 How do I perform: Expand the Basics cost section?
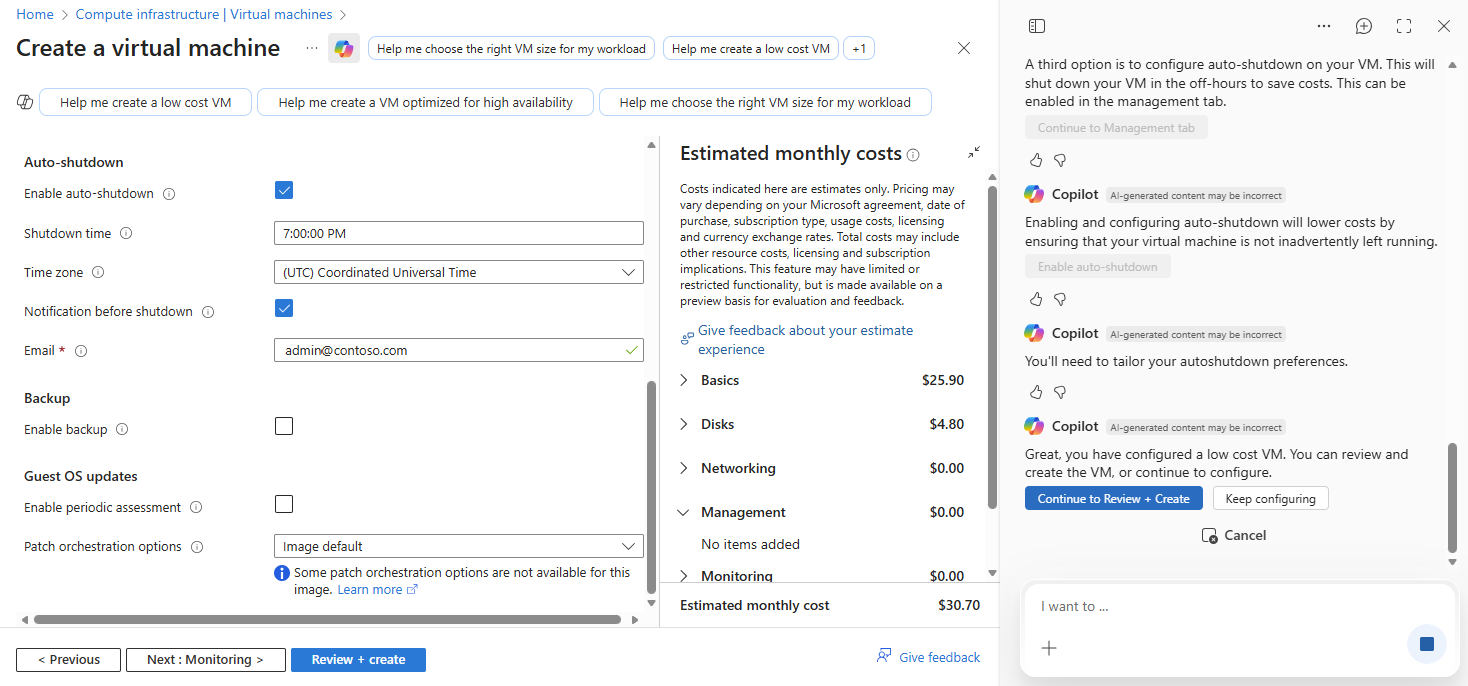point(685,380)
